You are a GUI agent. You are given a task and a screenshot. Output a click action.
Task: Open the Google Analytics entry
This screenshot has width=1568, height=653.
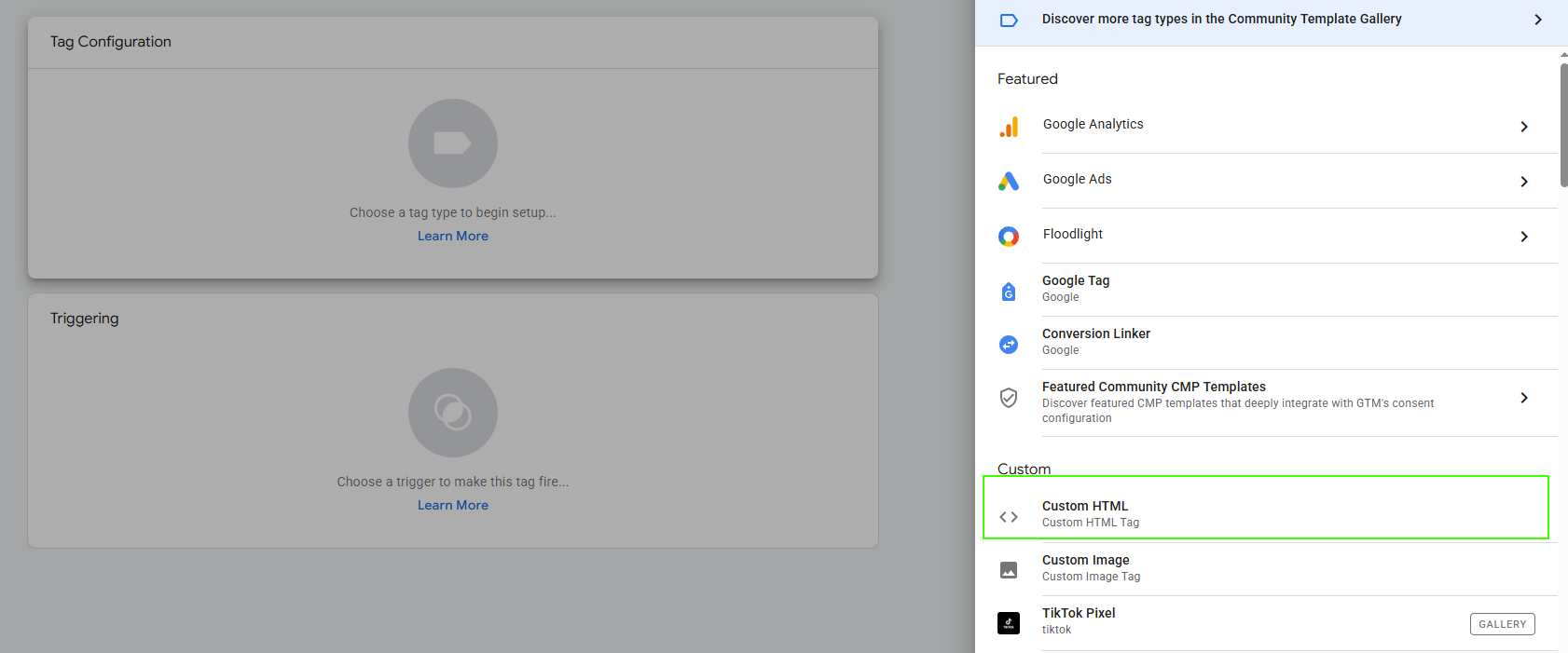pos(1266,127)
